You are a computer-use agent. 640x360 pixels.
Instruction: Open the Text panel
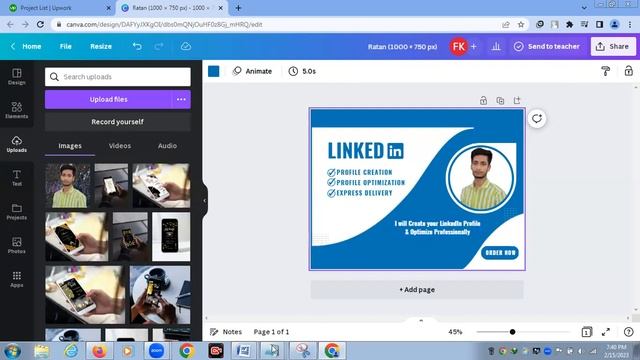17,178
